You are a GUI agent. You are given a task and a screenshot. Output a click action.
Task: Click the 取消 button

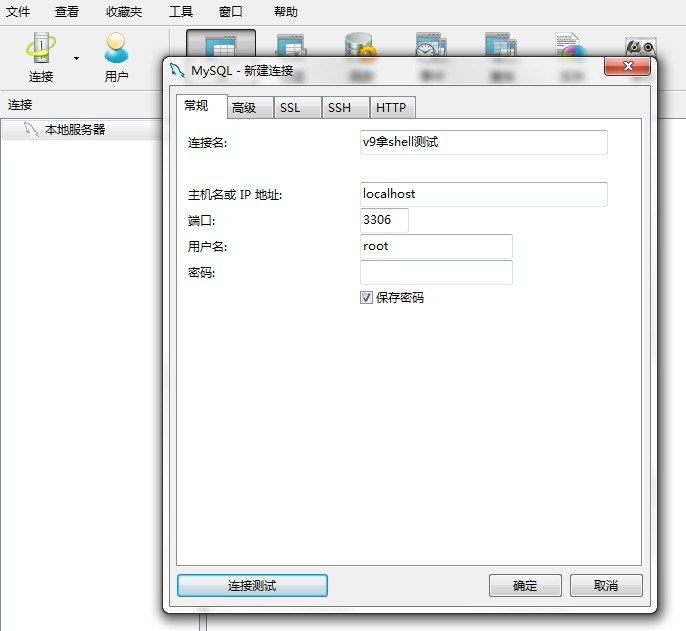click(x=606, y=585)
